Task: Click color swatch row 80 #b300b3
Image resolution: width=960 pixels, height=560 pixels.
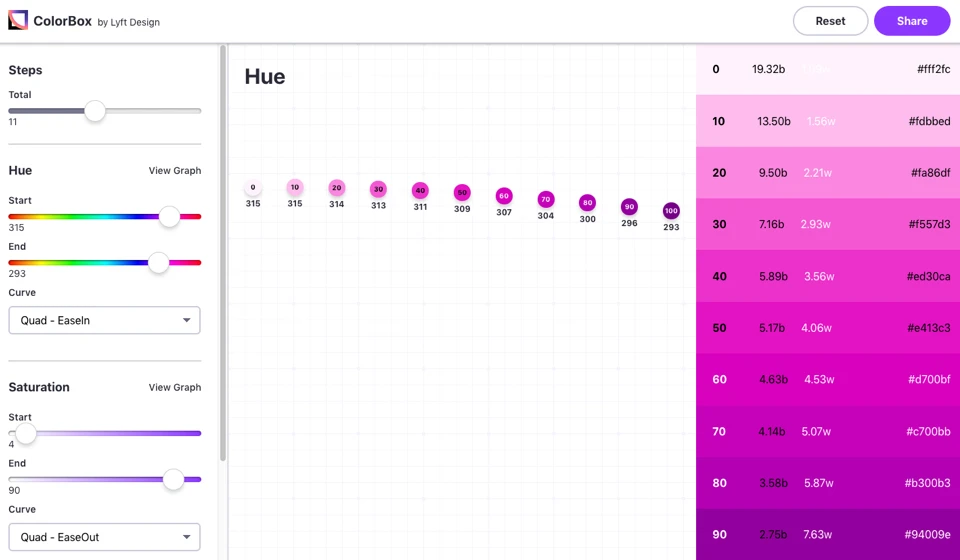Action: [828, 483]
